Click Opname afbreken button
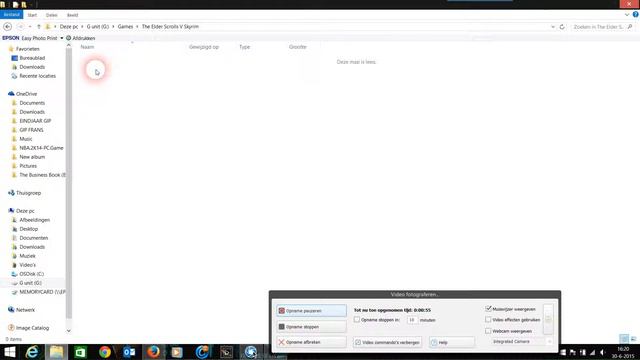 tap(311, 342)
